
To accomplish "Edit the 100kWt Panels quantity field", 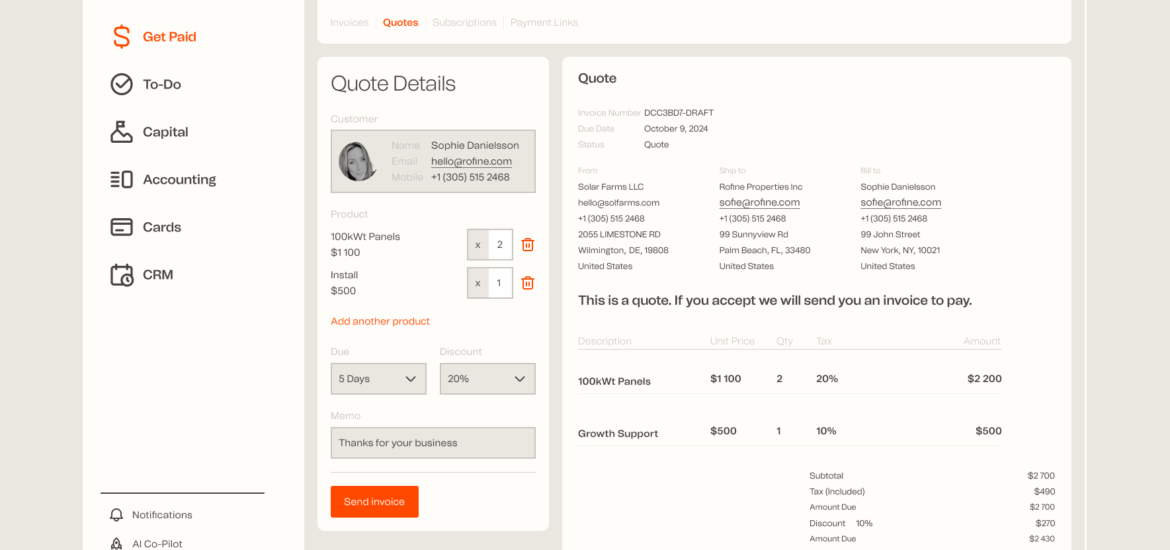I will click(499, 245).
